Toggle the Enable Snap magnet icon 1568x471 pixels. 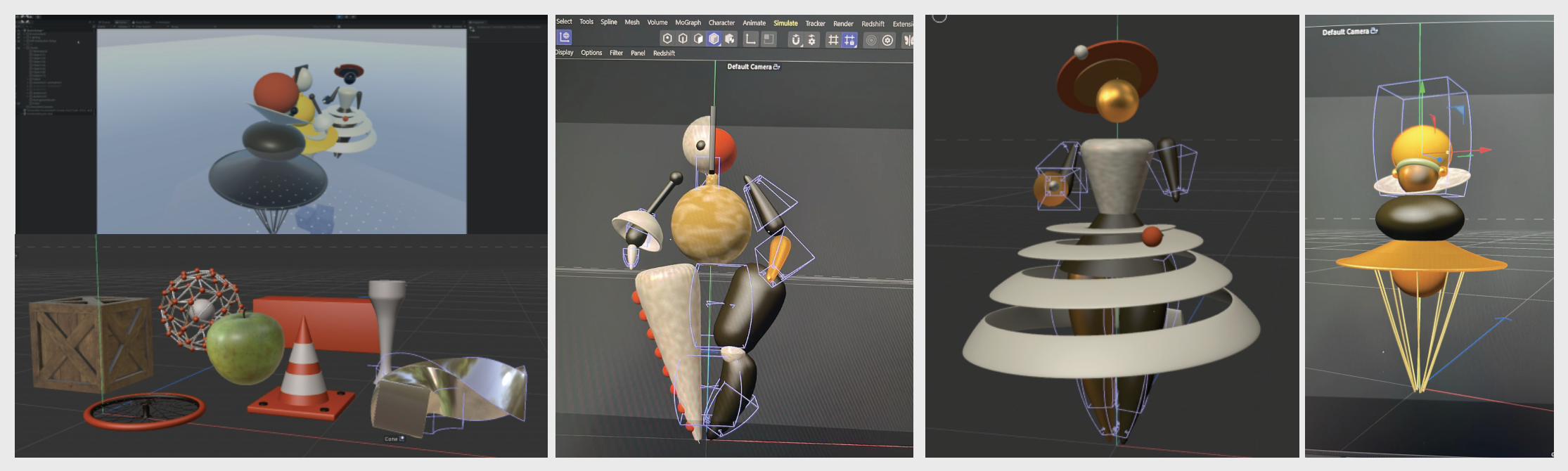[796, 40]
